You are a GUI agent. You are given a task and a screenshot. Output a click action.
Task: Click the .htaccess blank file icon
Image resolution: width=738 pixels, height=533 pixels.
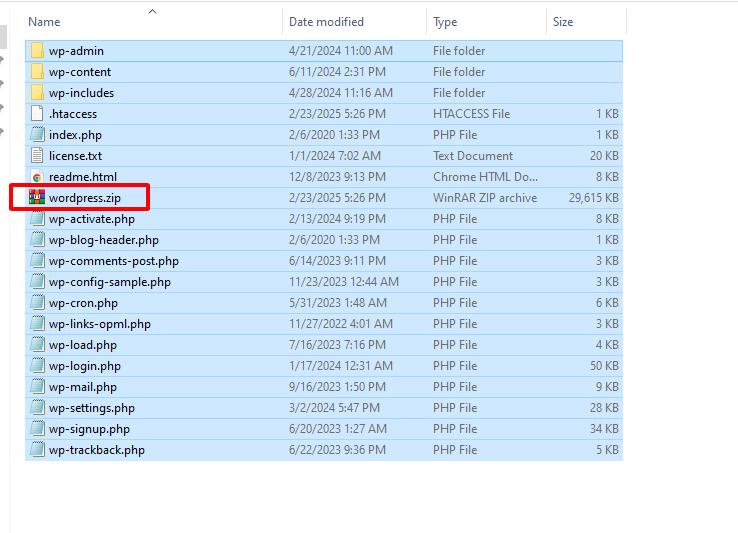(37, 114)
